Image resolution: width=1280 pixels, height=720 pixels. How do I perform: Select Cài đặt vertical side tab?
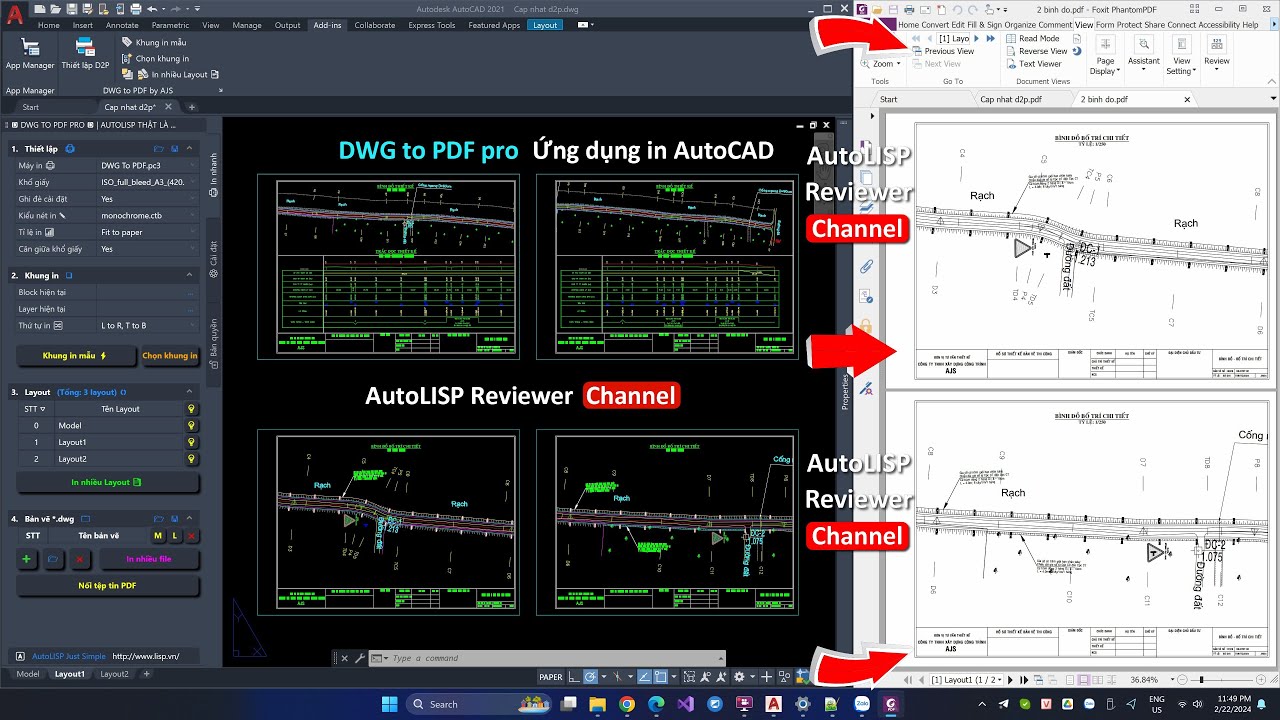213,260
